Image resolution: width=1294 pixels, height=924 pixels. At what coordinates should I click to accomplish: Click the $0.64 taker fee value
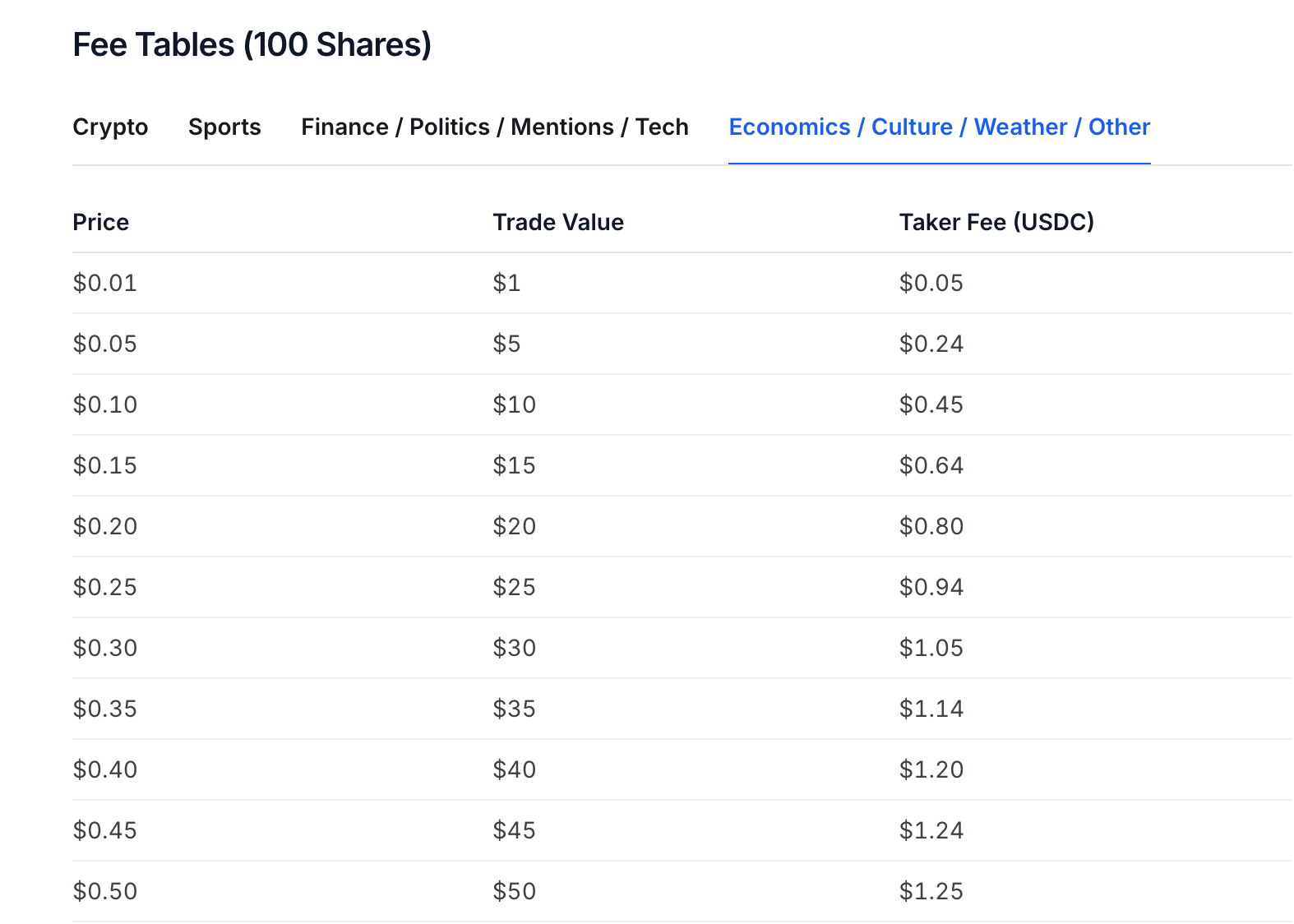pos(931,465)
